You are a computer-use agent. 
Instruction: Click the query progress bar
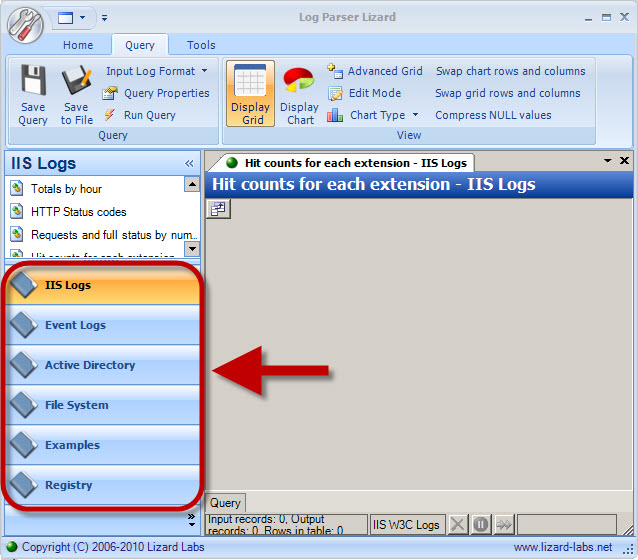567,525
